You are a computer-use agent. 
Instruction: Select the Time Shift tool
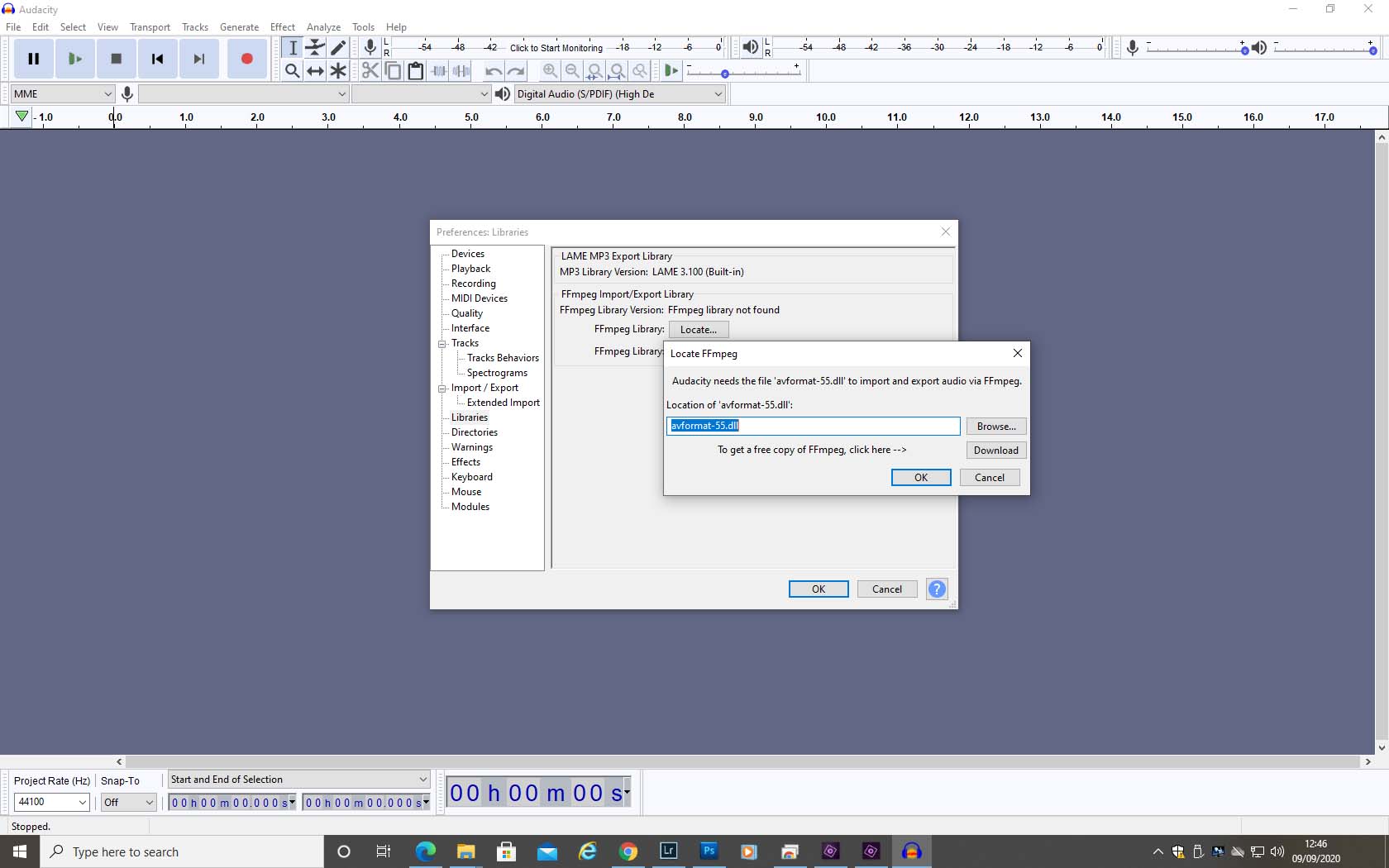[x=315, y=71]
